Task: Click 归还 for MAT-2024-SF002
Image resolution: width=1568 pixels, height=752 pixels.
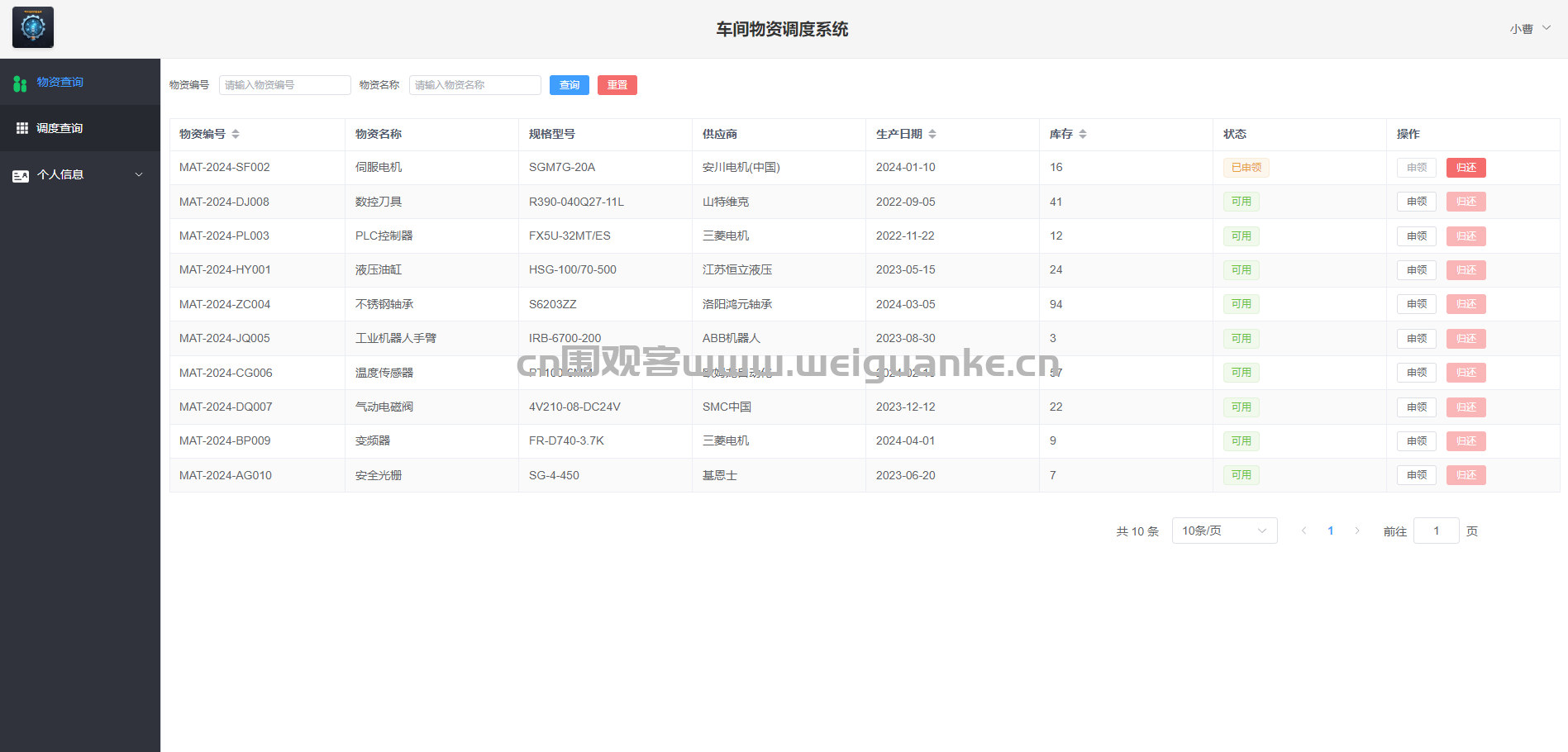Action: (x=1466, y=168)
